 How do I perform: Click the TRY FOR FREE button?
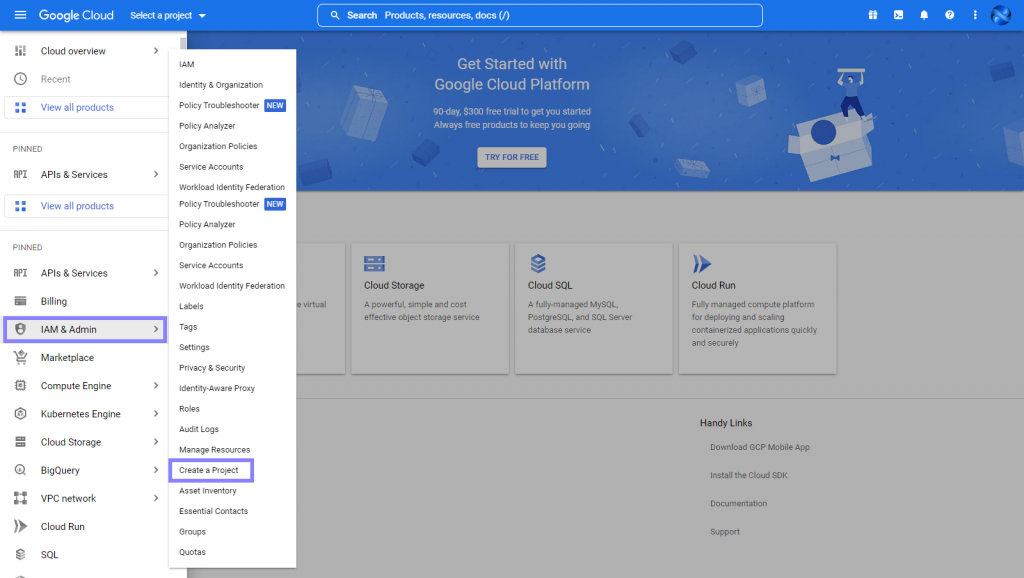[512, 157]
